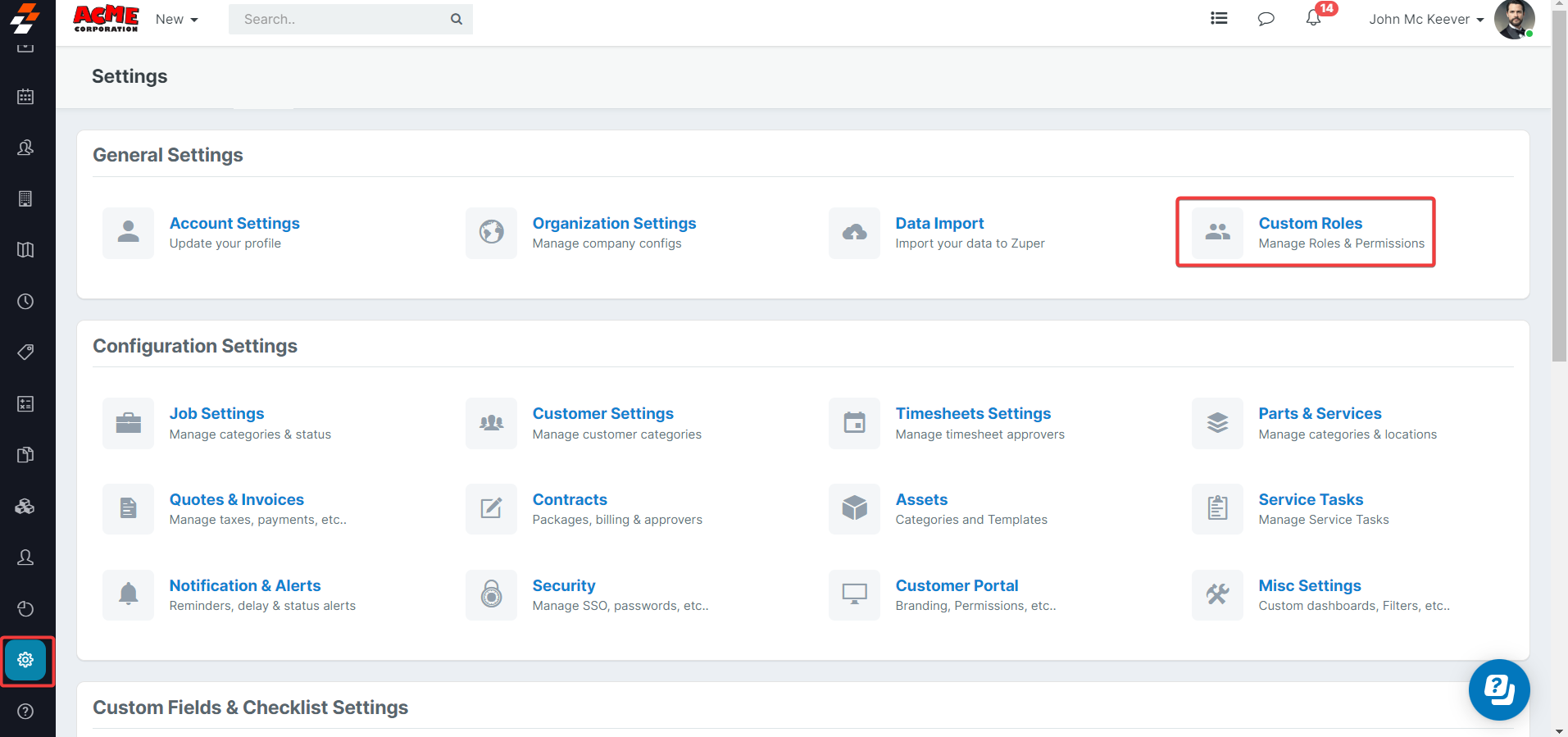Open the clock icon in sidebar
This screenshot has width=1568, height=737.
click(x=25, y=302)
